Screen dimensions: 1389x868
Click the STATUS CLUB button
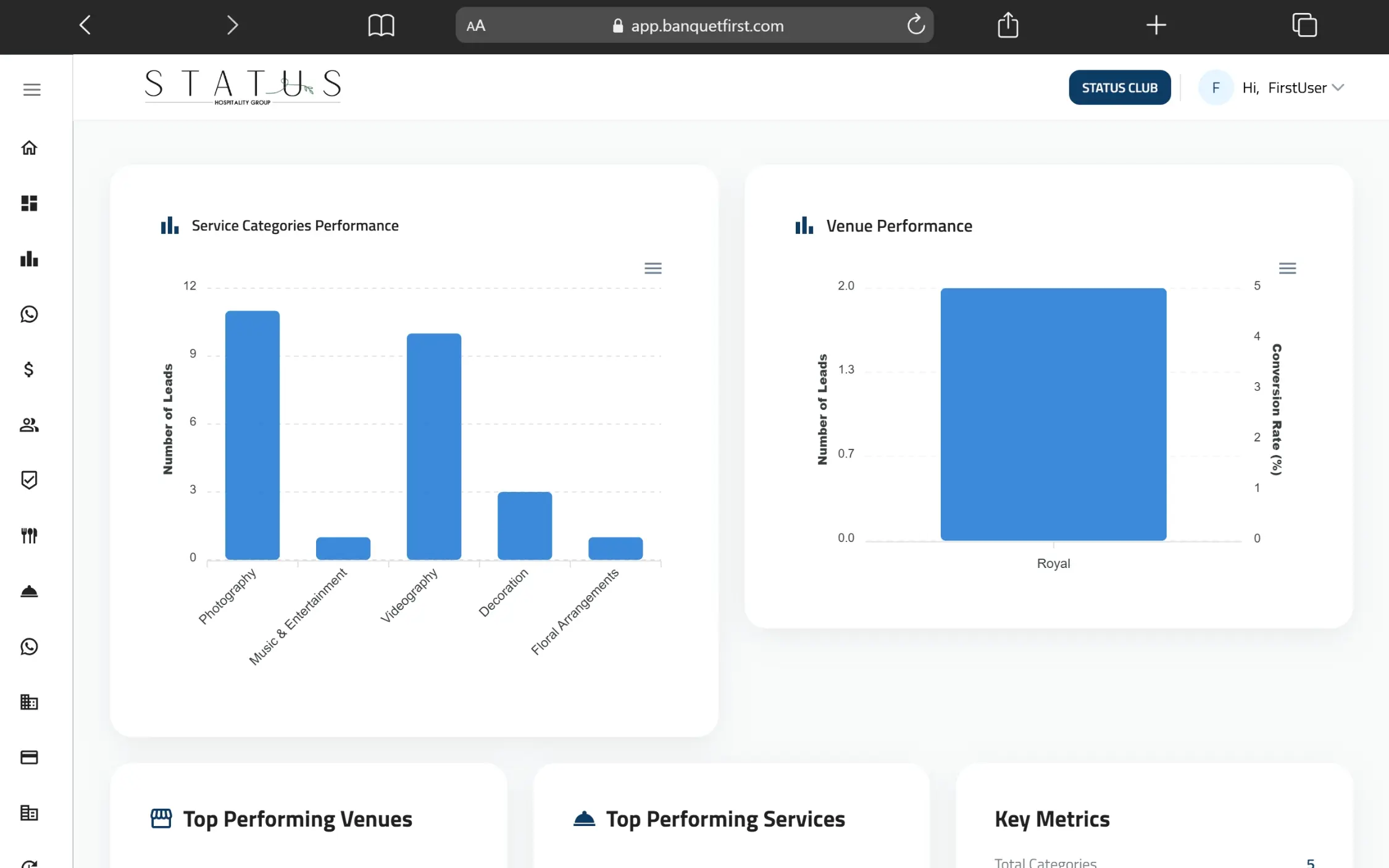pos(1119,87)
